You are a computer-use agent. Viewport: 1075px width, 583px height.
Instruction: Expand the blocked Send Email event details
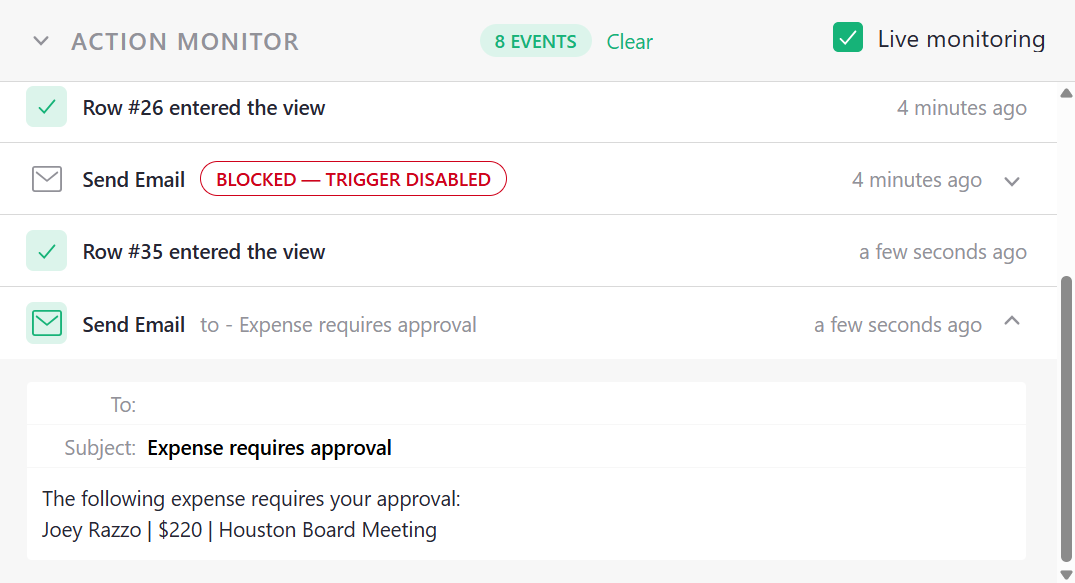(1012, 181)
